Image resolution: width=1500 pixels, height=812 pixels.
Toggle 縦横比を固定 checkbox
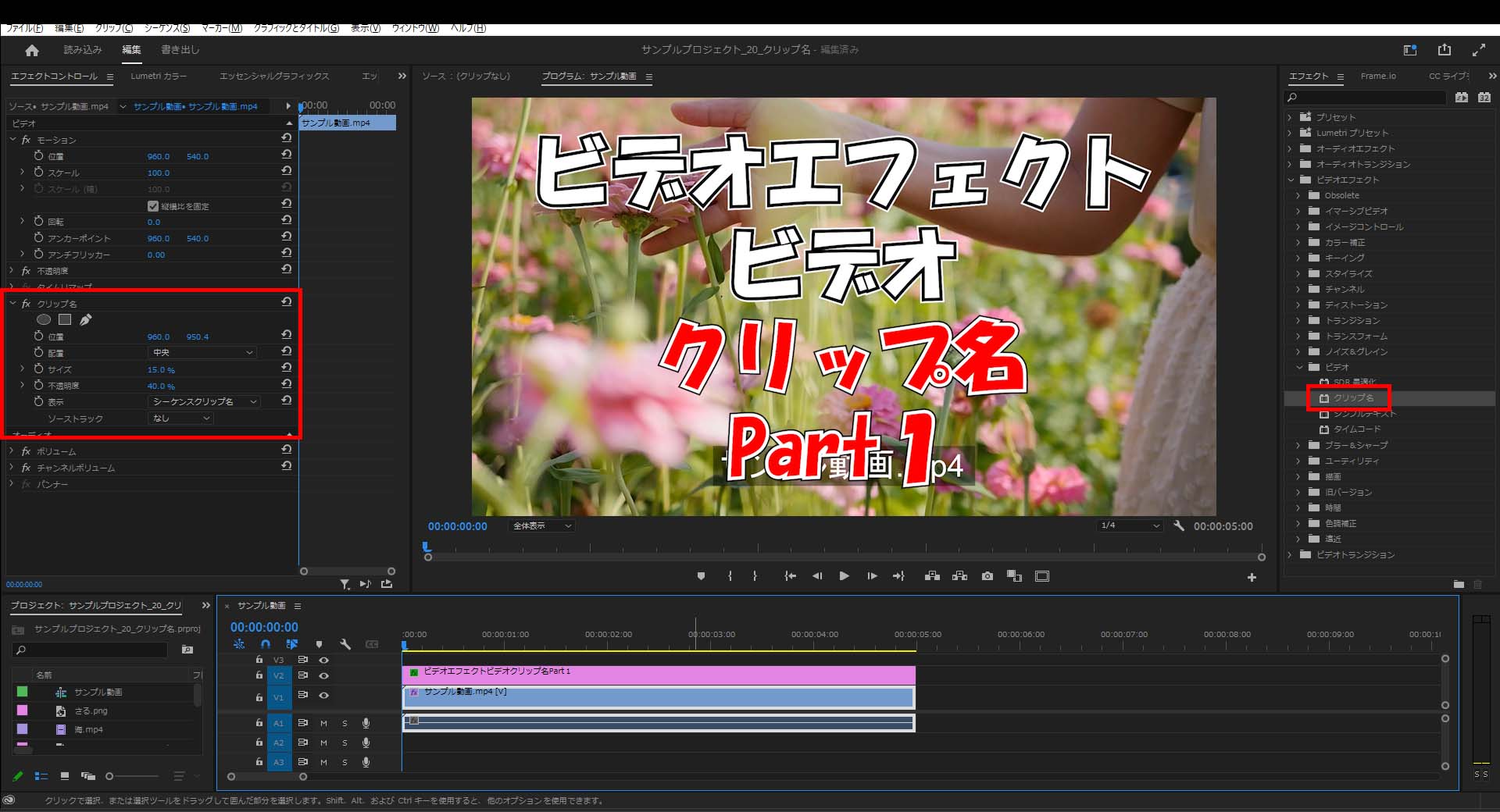tap(153, 206)
